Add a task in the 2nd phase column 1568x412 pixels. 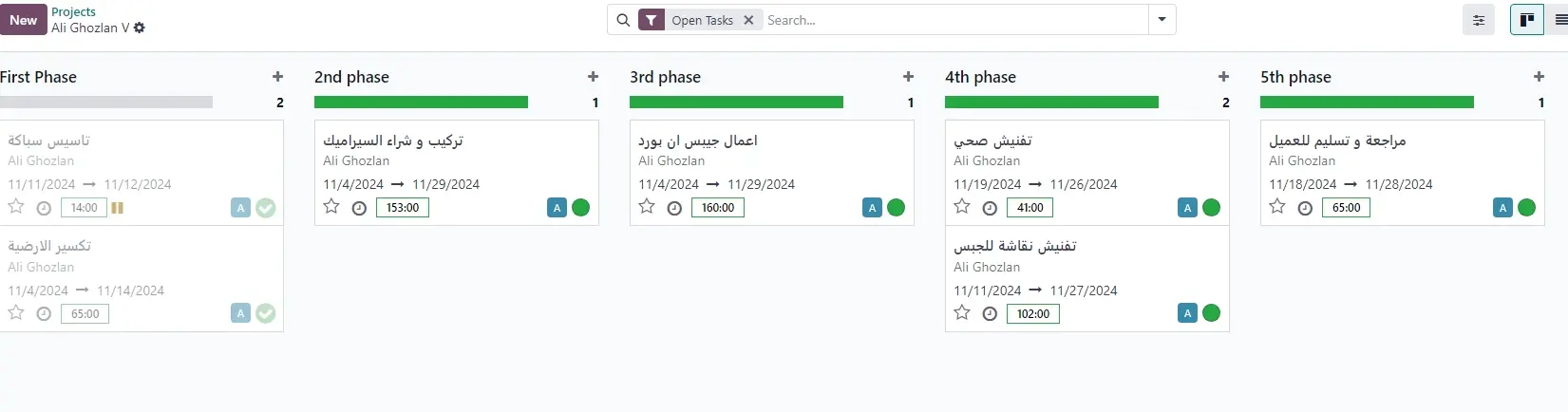pyautogui.click(x=593, y=77)
